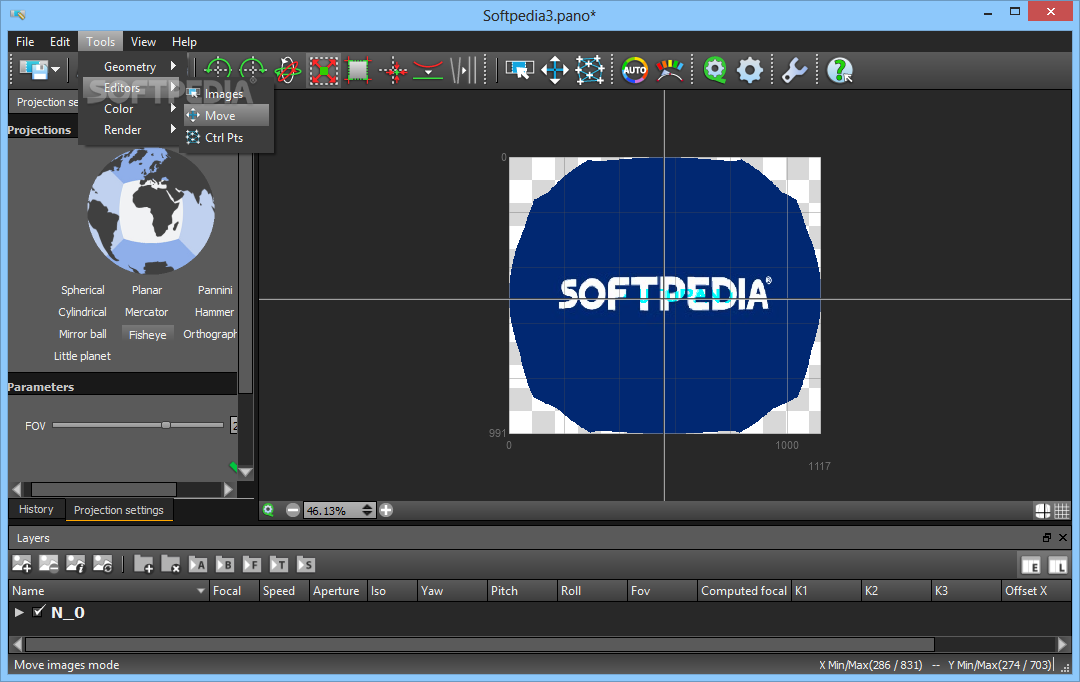Expand the Geometry submenu
This screenshot has height=682, width=1080.
[x=131, y=67]
